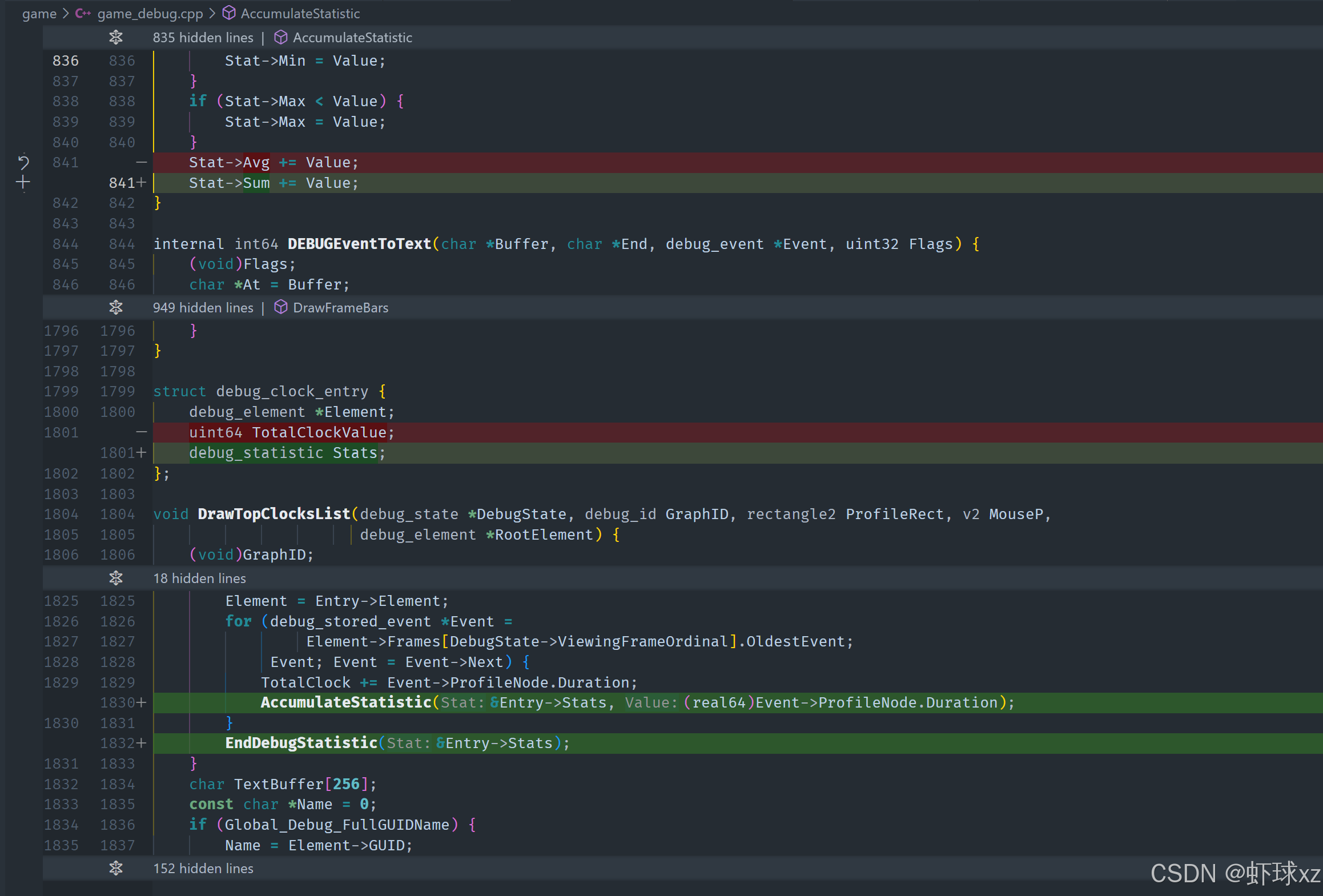Click the 18 hidden lines label

click(x=199, y=578)
